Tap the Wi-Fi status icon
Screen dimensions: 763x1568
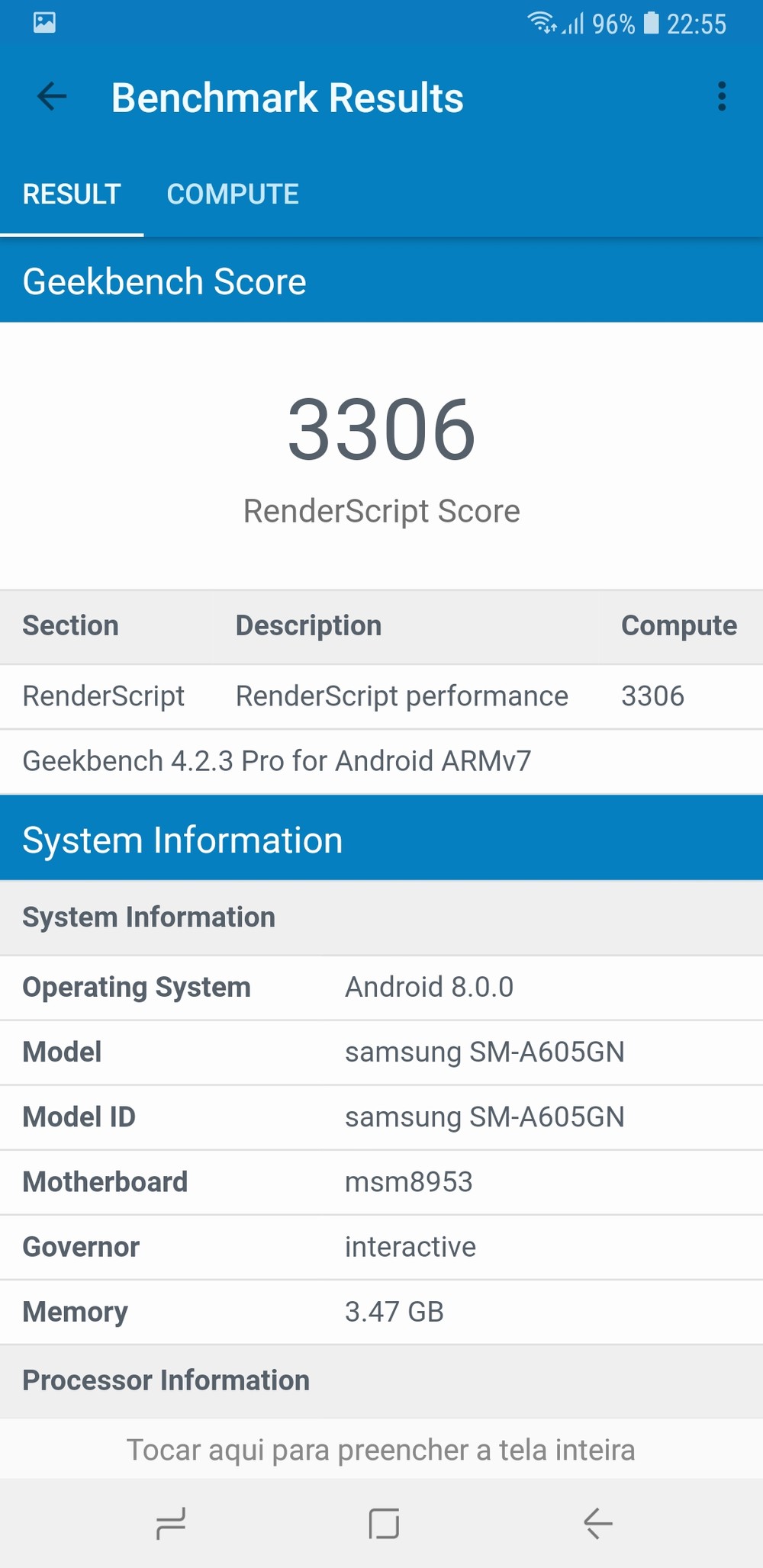pyautogui.click(x=542, y=23)
